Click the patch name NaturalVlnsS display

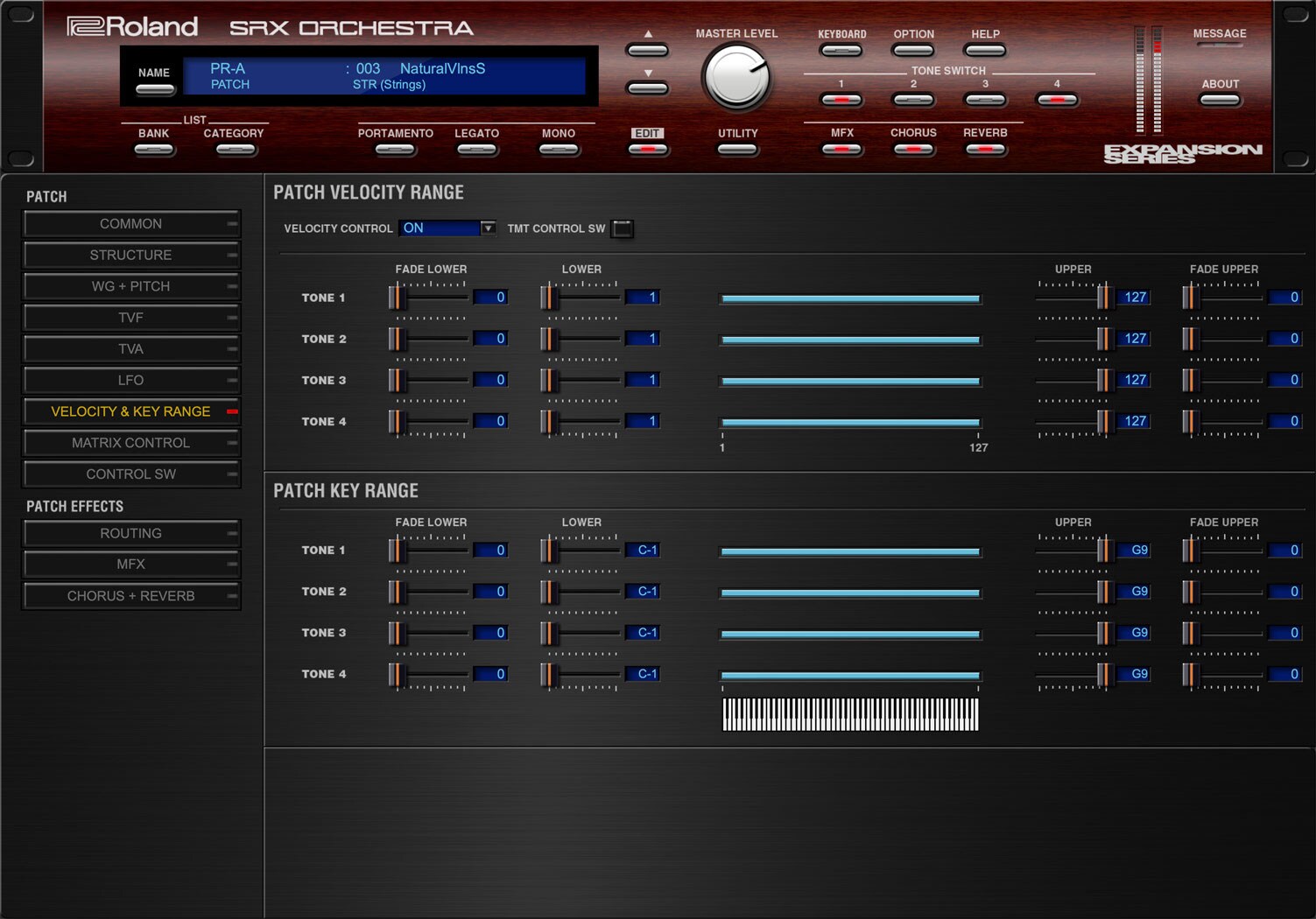point(442,68)
